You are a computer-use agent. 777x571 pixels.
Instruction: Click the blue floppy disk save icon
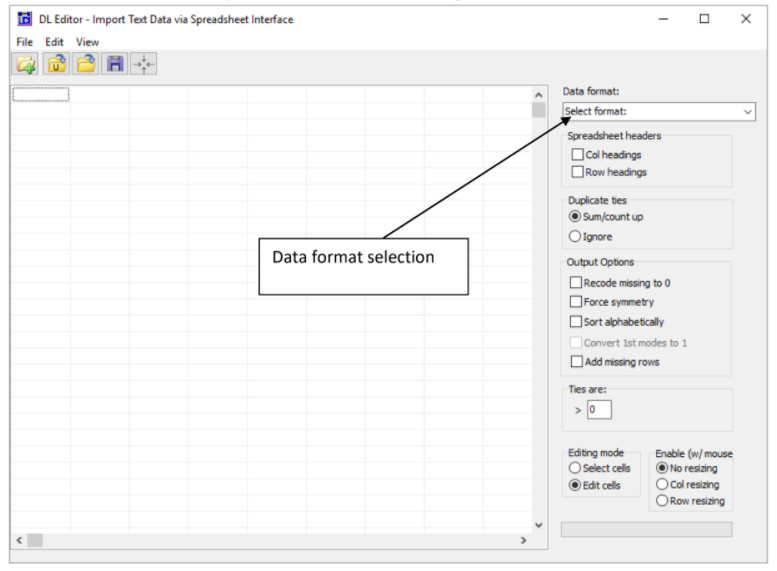click(115, 64)
